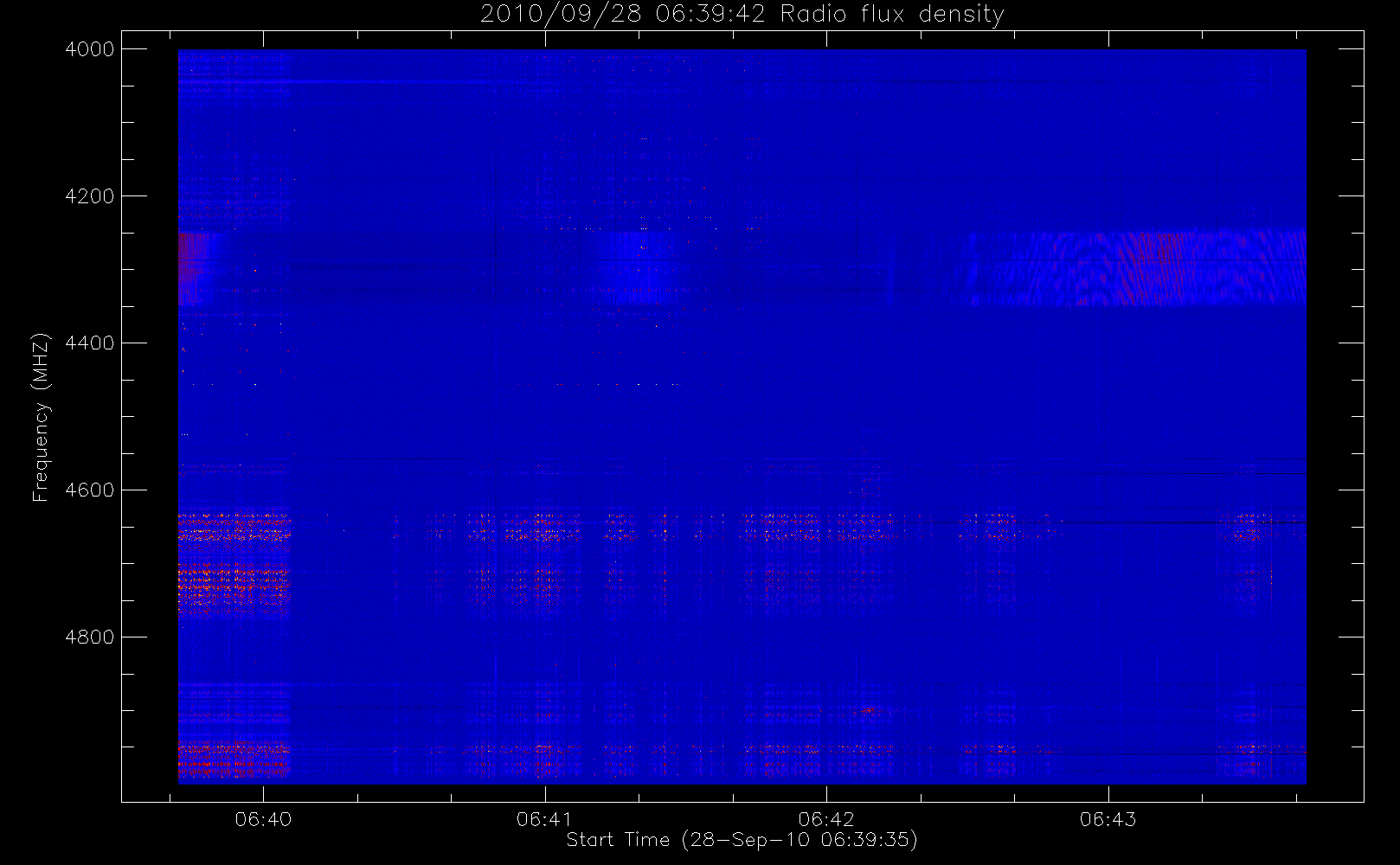The height and width of the screenshot is (865, 1400).
Task: Click the '4800' frequency axis label
Action: 90,638
